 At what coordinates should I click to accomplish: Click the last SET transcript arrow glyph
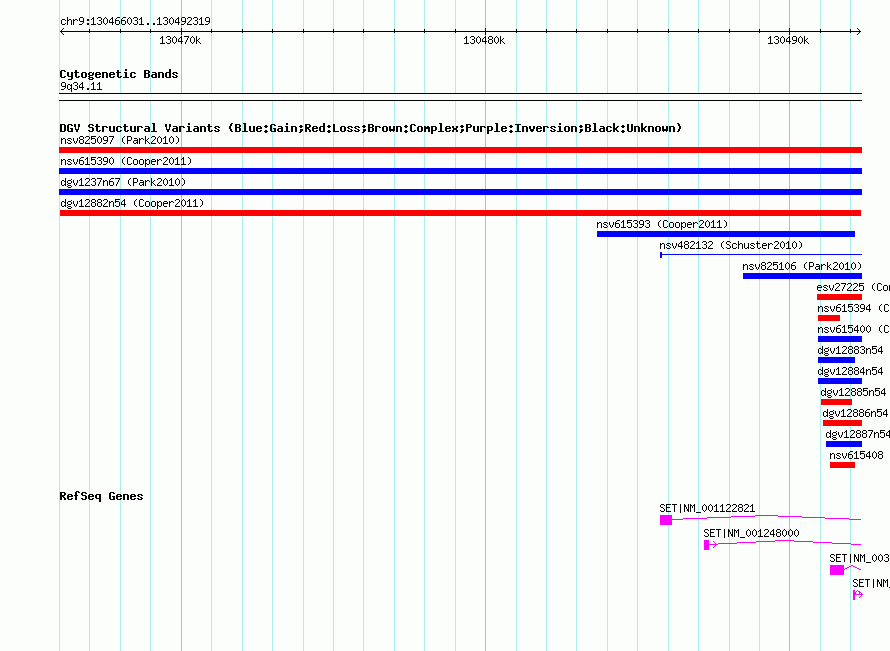pos(858,595)
